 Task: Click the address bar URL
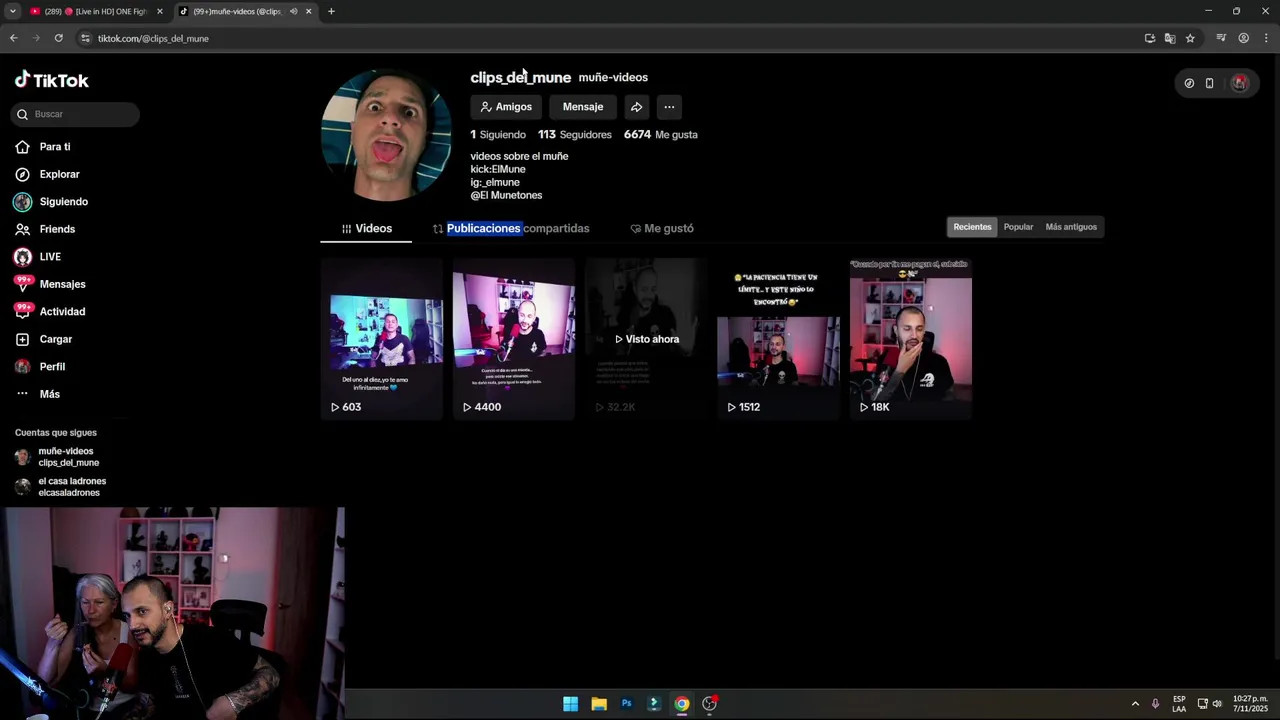tap(153, 38)
